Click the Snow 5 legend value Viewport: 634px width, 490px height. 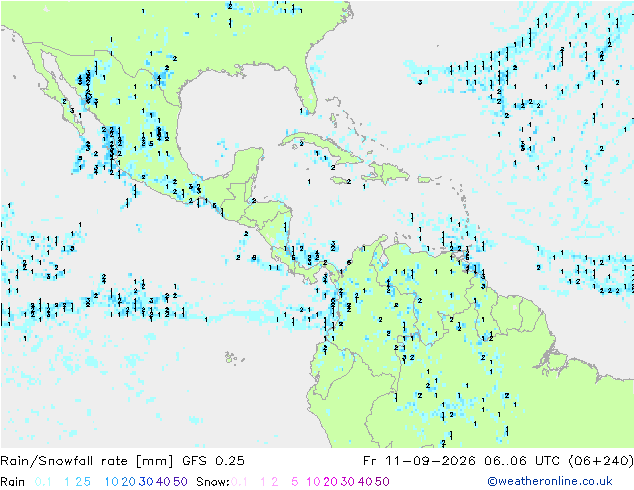pos(294,482)
